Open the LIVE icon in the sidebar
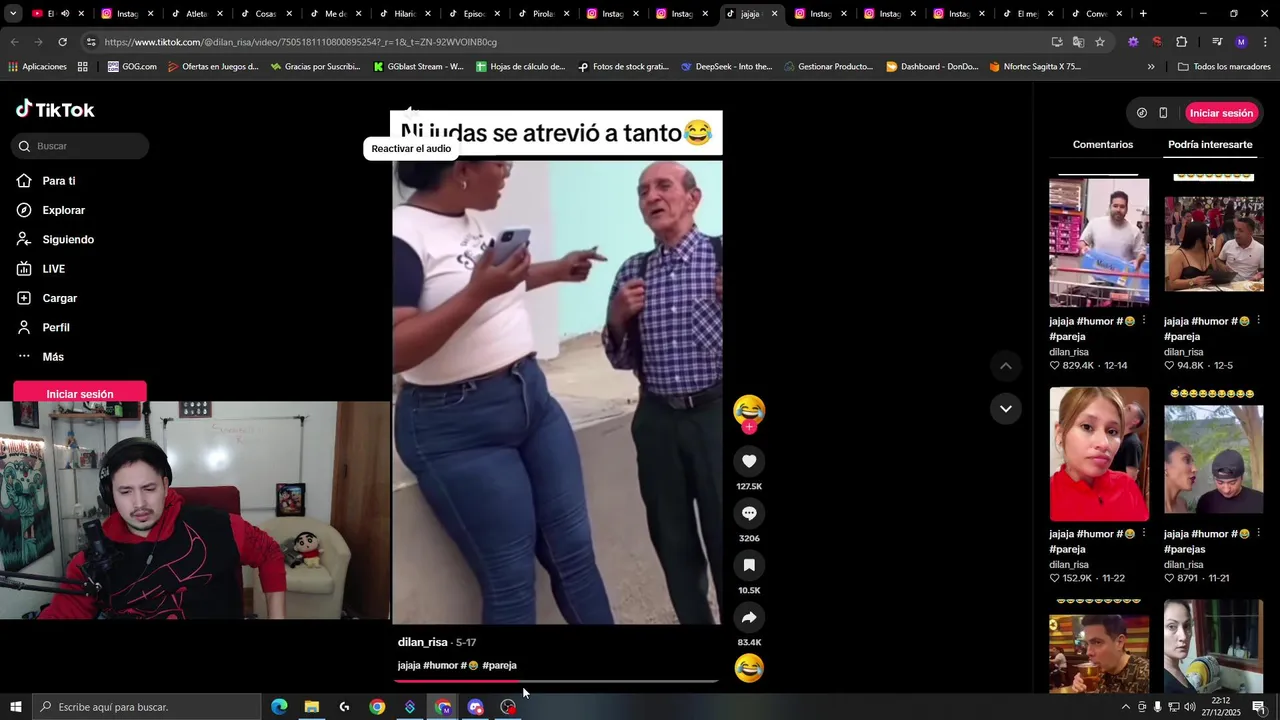This screenshot has height=720, width=1280. tap(24, 269)
